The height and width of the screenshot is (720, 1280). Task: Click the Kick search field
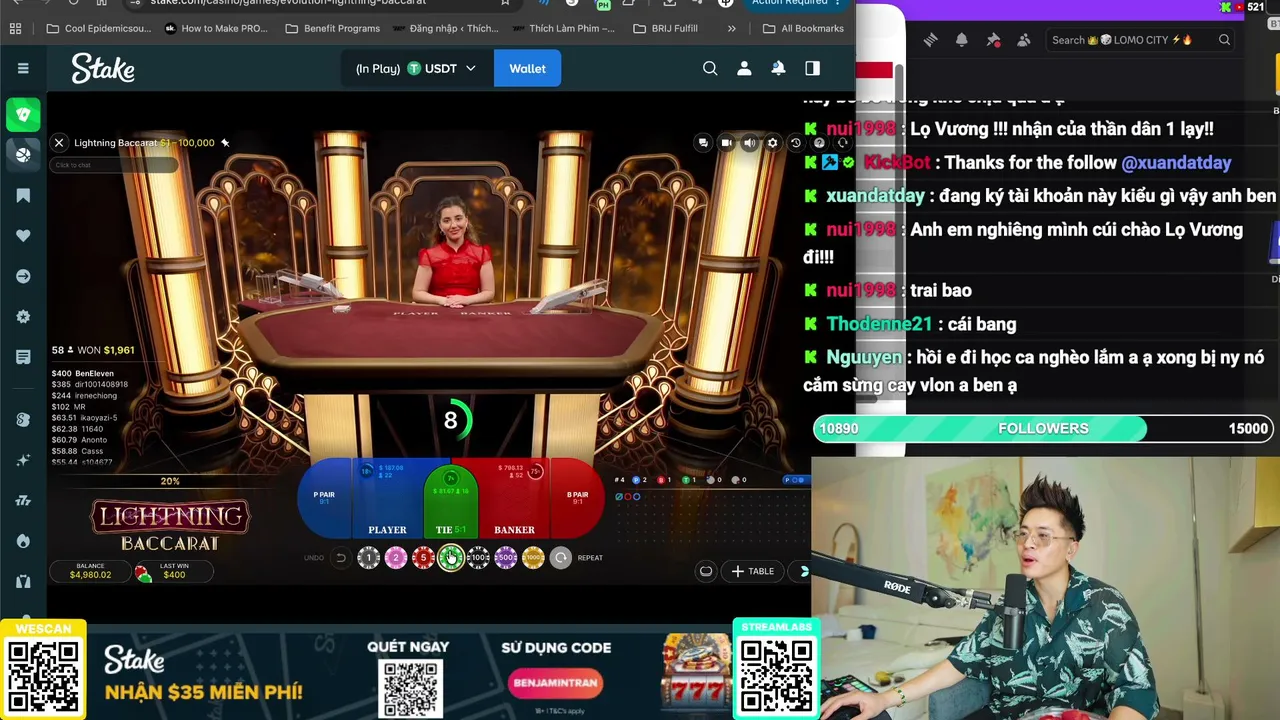coord(1141,40)
